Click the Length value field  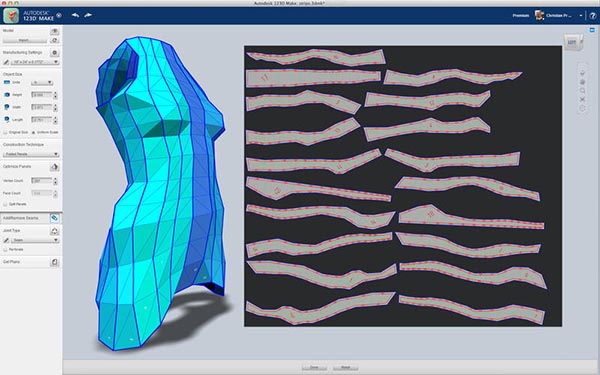point(42,120)
